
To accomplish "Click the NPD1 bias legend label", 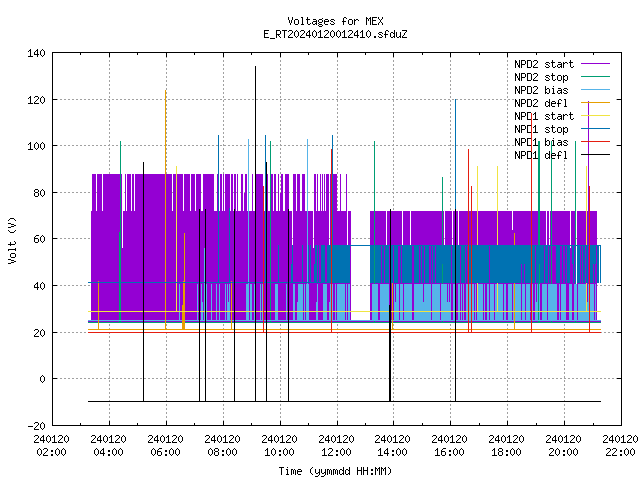I will tap(541, 142).
